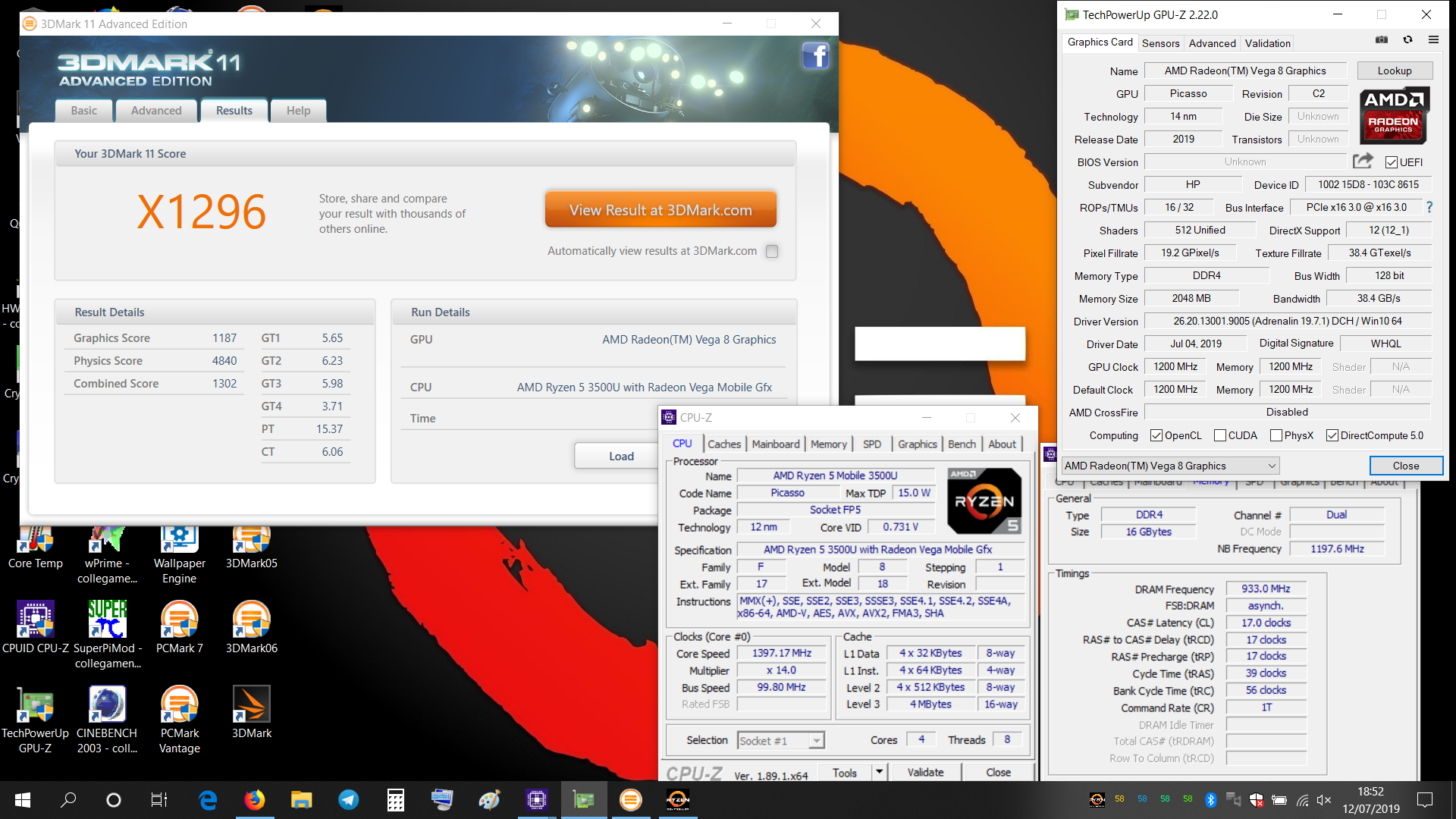Screen dimensions: 1456x819
Task: Click the taskbar volume muted icon
Action: pos(1324,800)
